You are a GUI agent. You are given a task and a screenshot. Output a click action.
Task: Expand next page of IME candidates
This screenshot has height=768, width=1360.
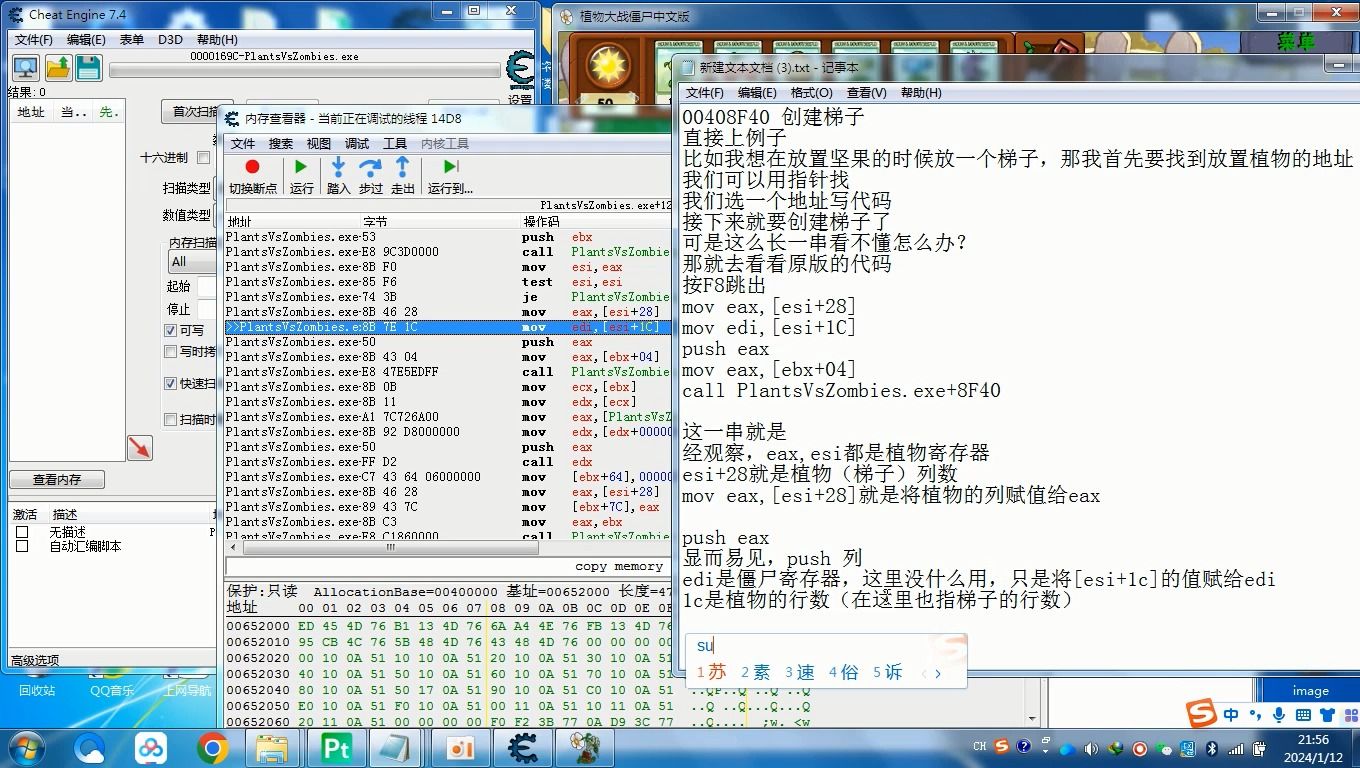[x=938, y=673]
